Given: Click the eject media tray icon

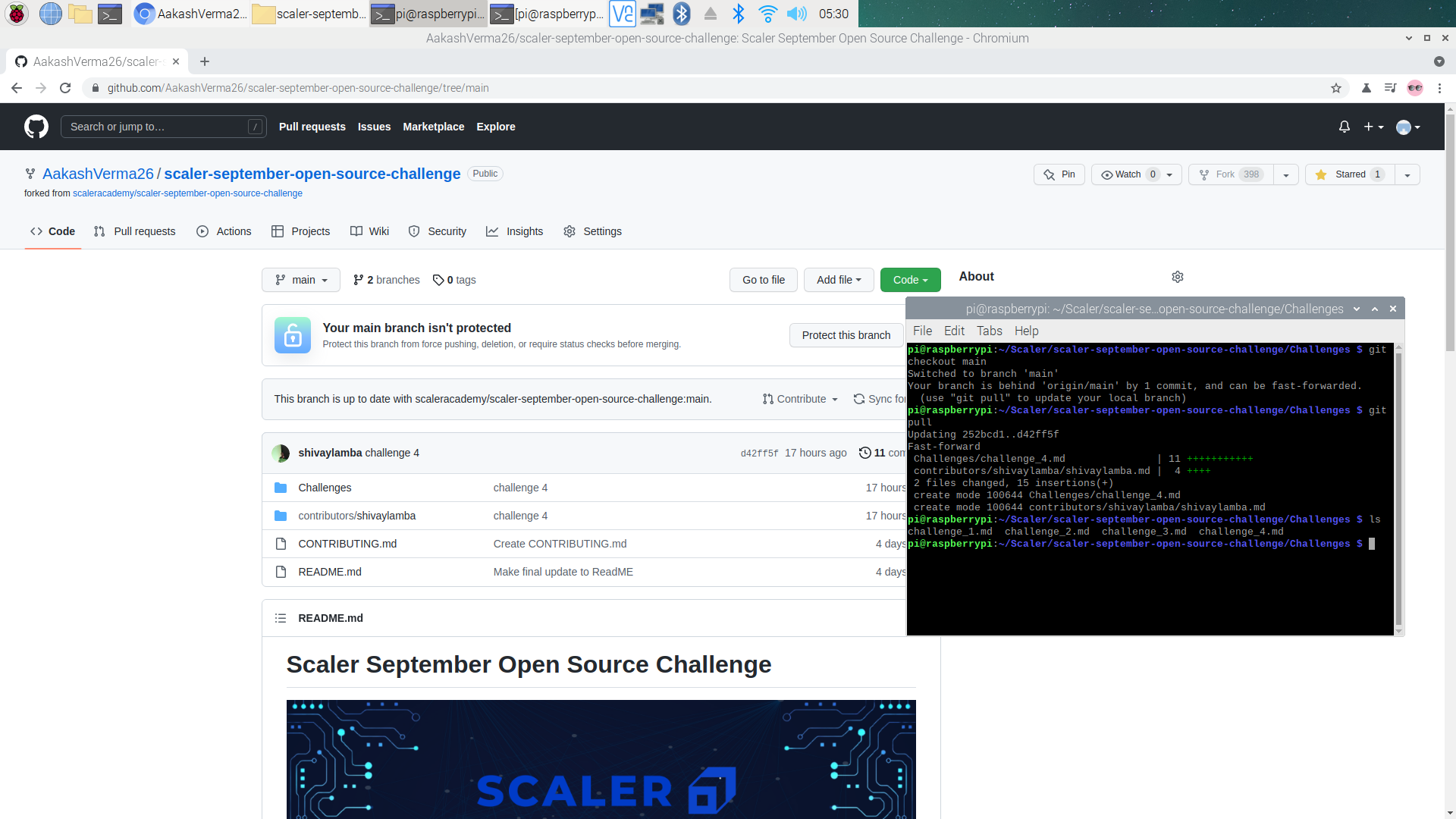Looking at the screenshot, I should click(711, 14).
